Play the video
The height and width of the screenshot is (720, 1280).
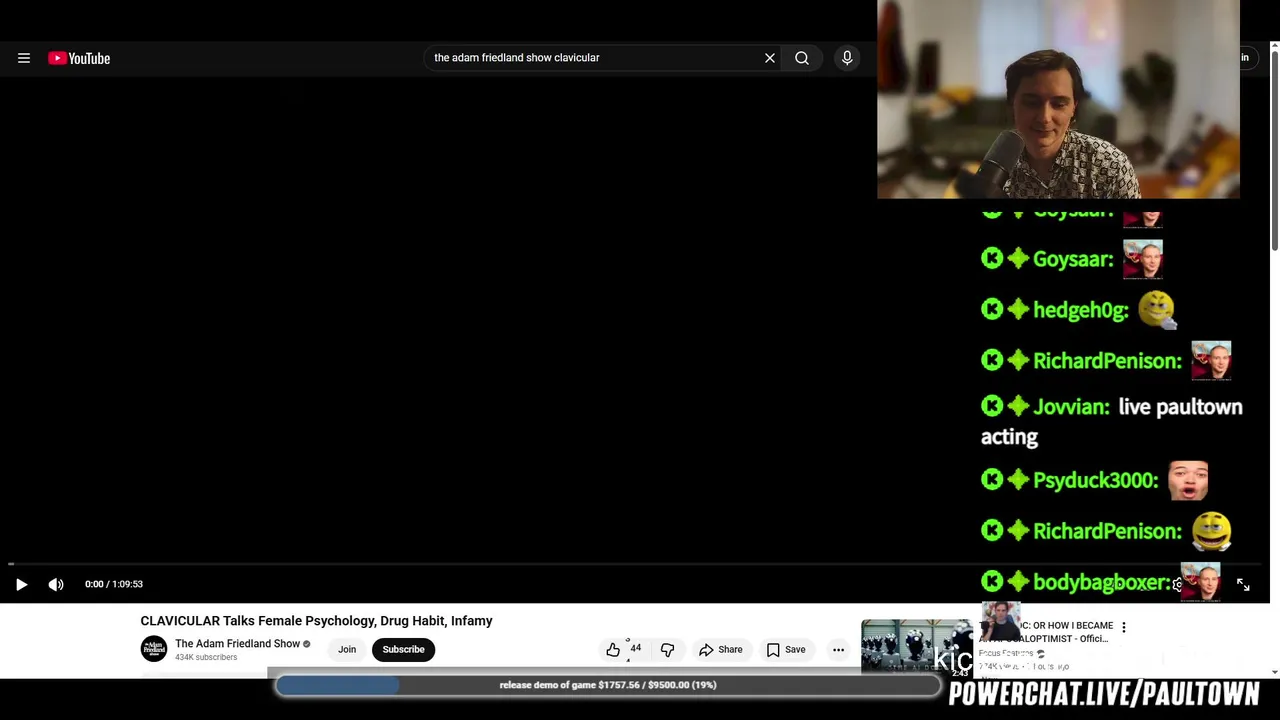[21, 584]
